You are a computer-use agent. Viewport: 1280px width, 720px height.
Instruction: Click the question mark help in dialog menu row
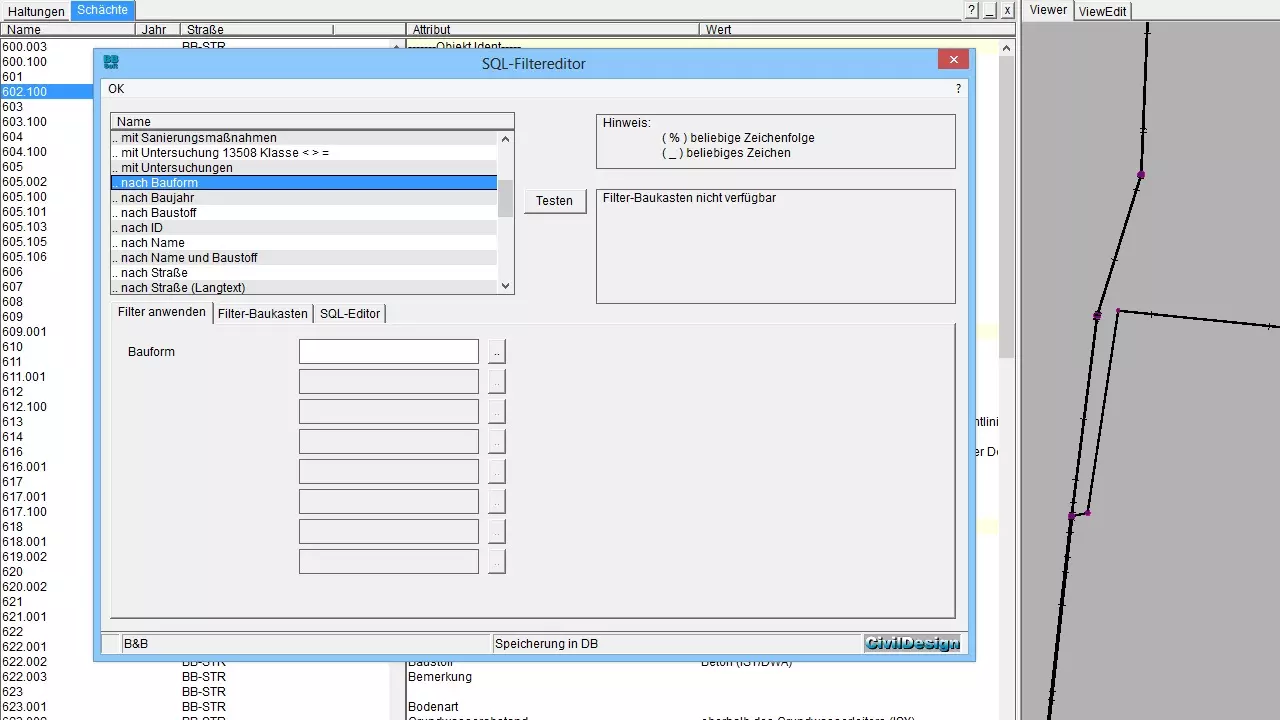click(959, 89)
